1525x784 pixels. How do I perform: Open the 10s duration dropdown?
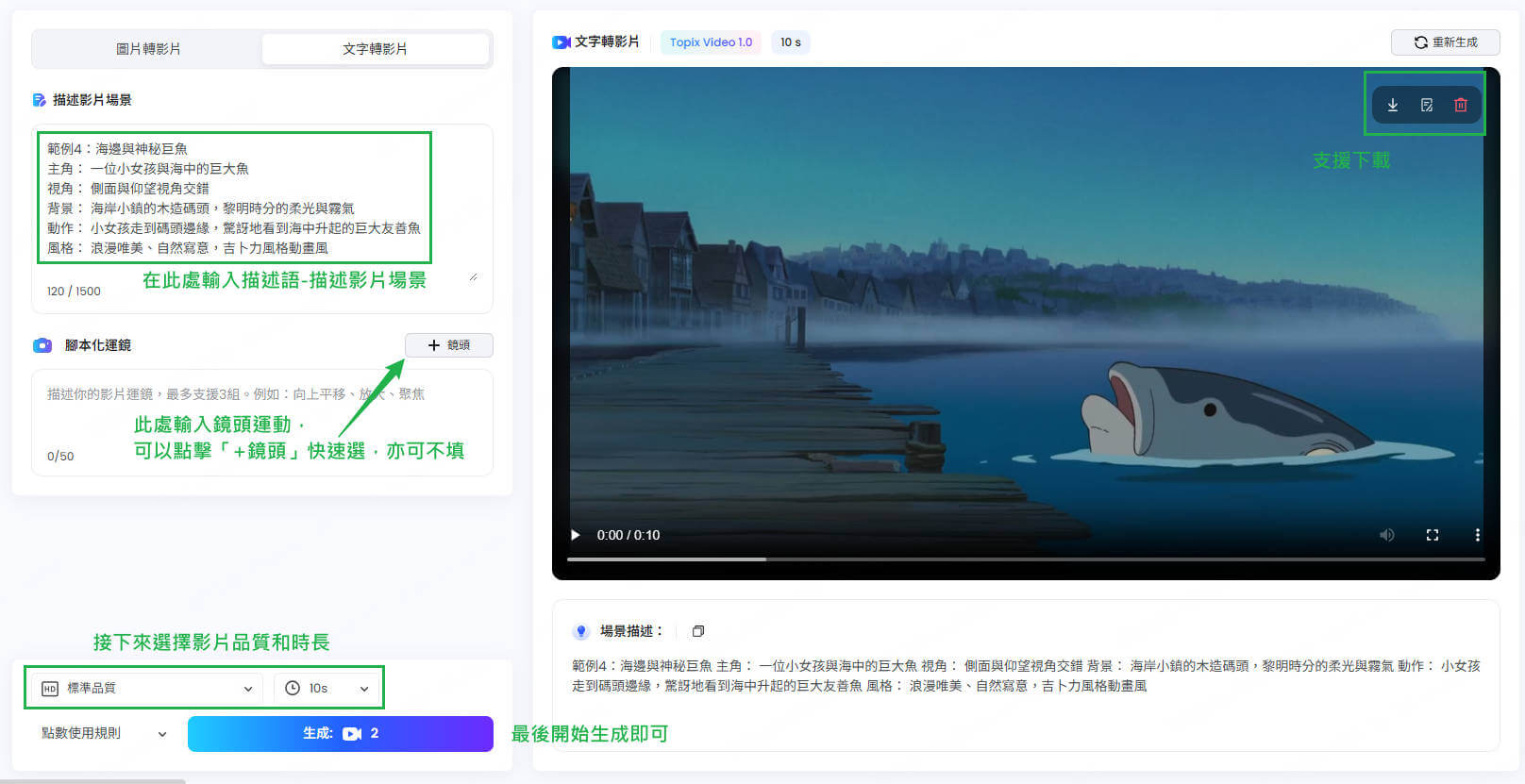point(327,689)
